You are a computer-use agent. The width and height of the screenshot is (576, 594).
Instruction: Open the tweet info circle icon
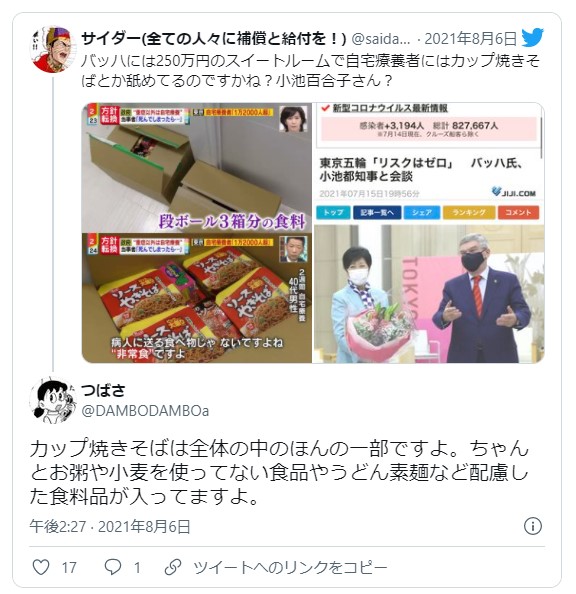coord(533,526)
